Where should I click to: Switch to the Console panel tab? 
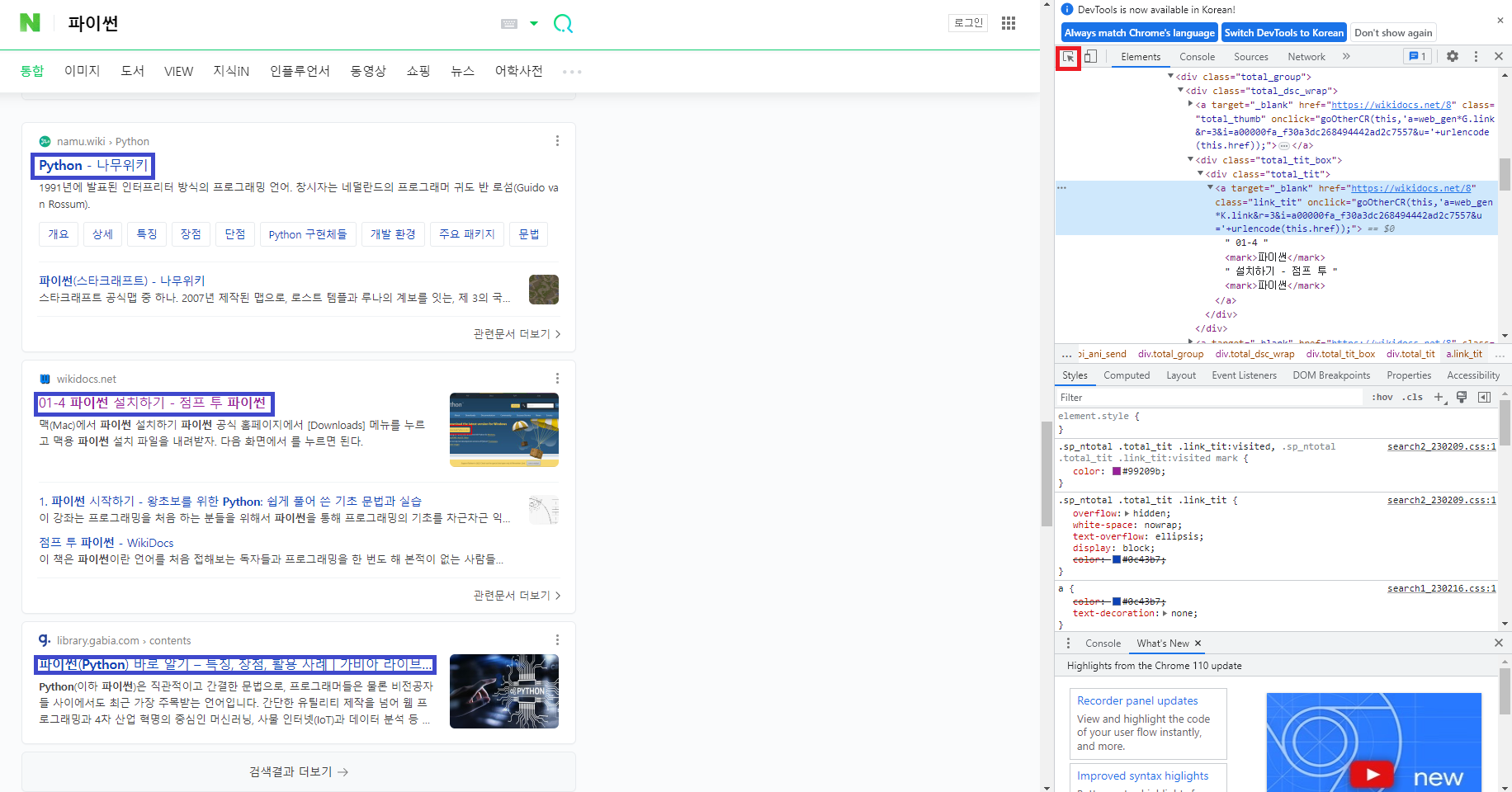coord(1197,57)
